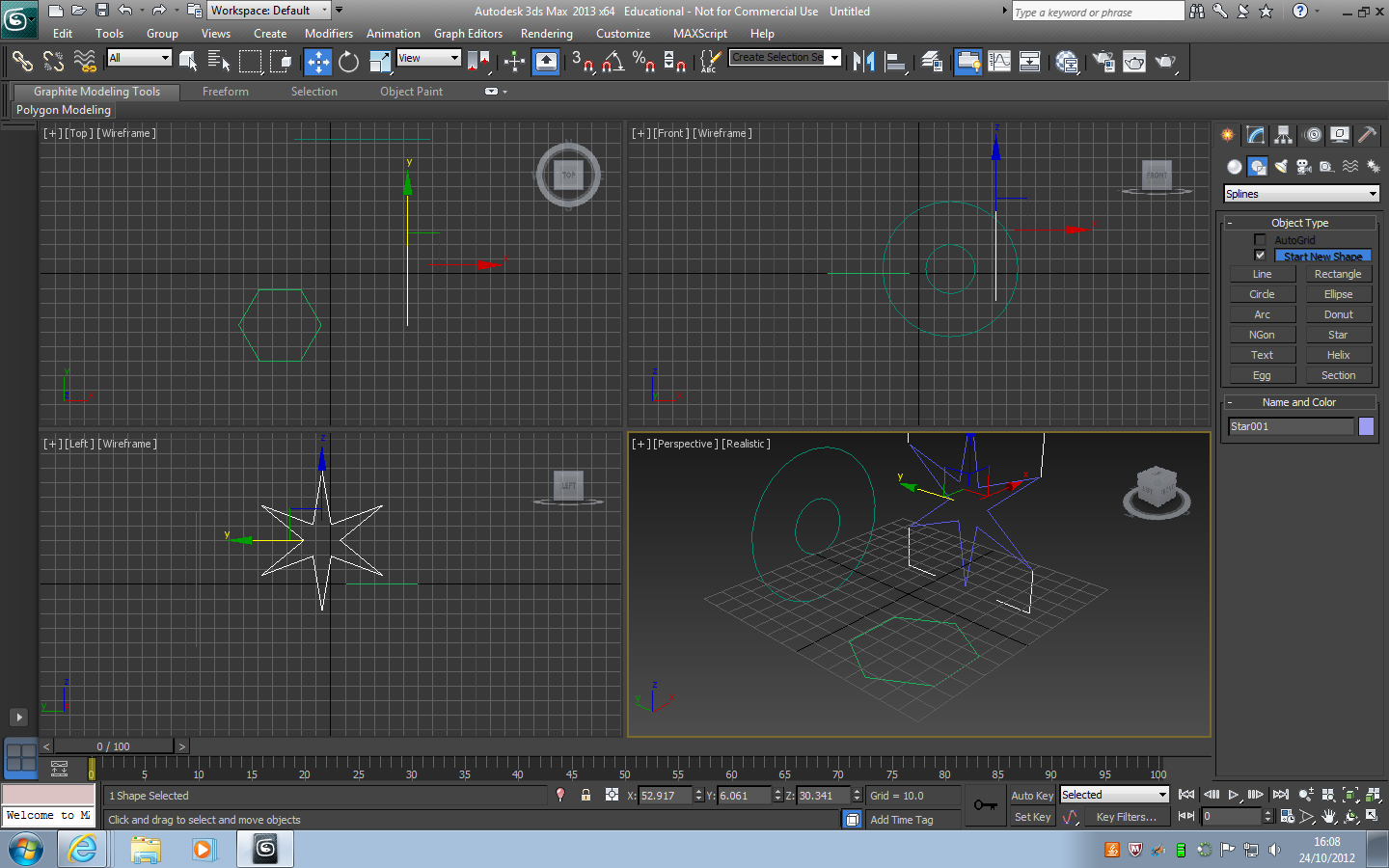Enable Auto Key animation mode

coord(1031,795)
